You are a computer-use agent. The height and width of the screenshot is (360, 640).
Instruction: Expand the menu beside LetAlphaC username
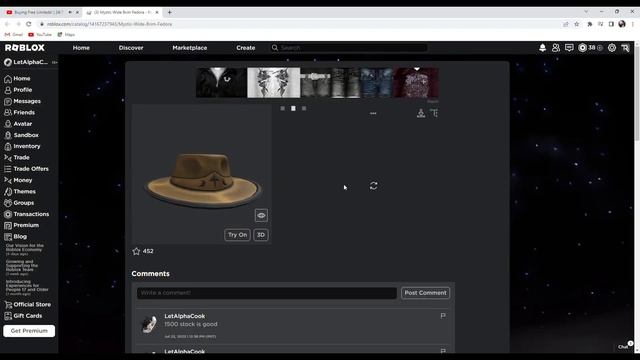[54, 62]
